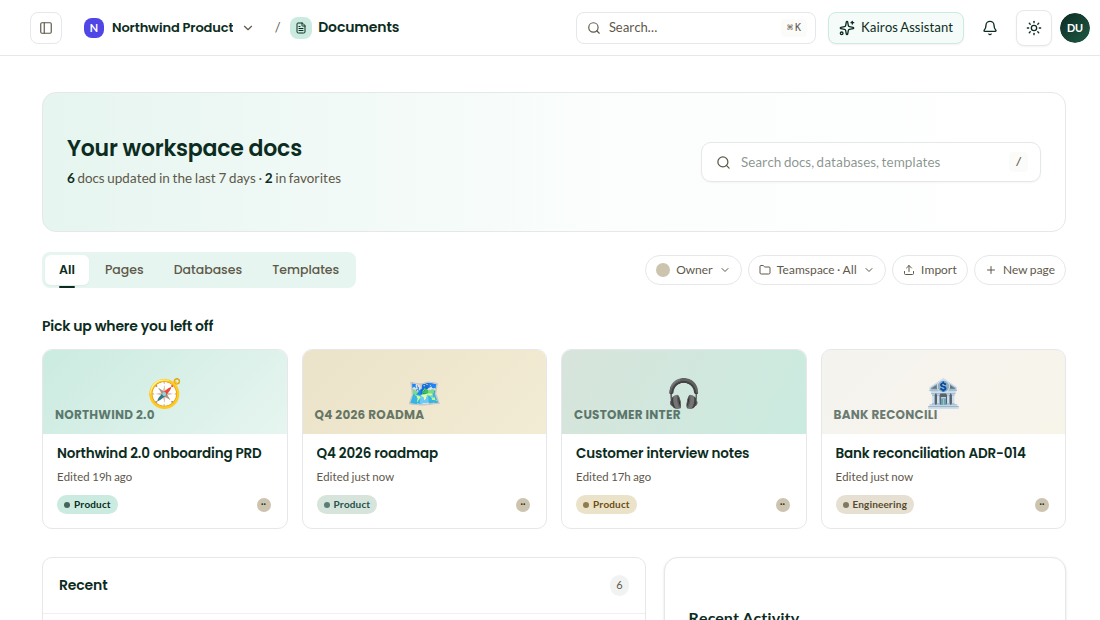Image resolution: width=1100 pixels, height=620 pixels.
Task: Click the "Edited 17h ago" text
Action: tap(613, 477)
